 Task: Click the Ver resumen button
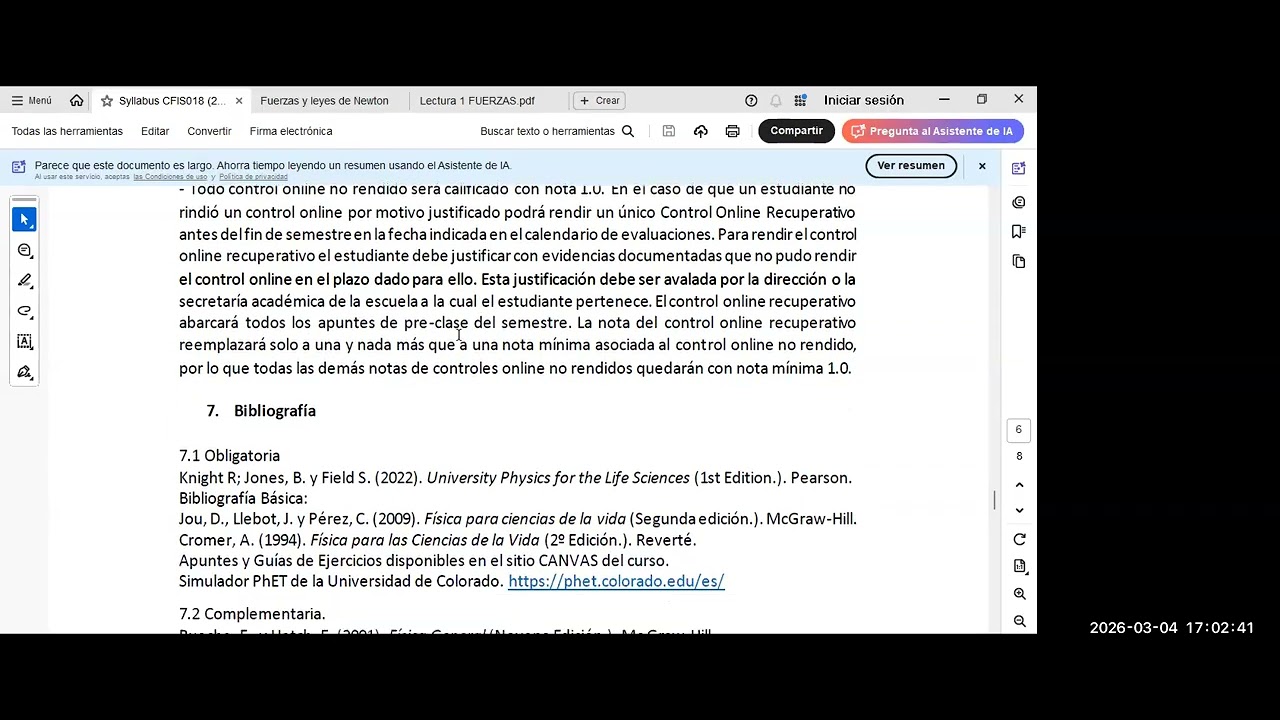(911, 166)
